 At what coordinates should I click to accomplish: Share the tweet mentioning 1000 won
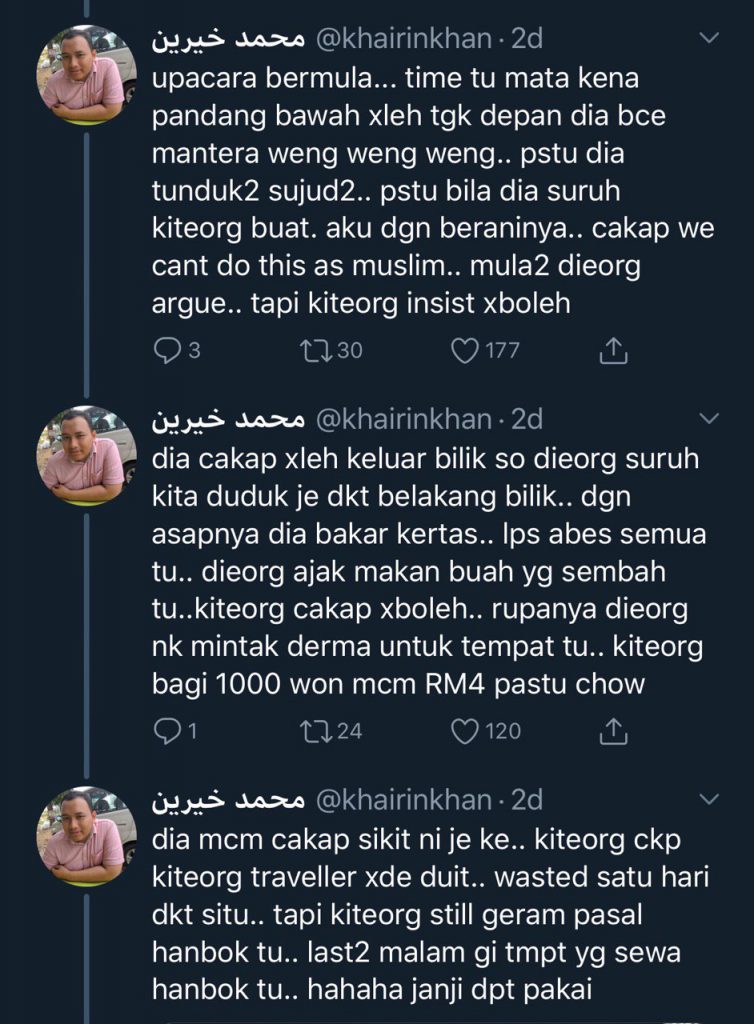[612, 731]
